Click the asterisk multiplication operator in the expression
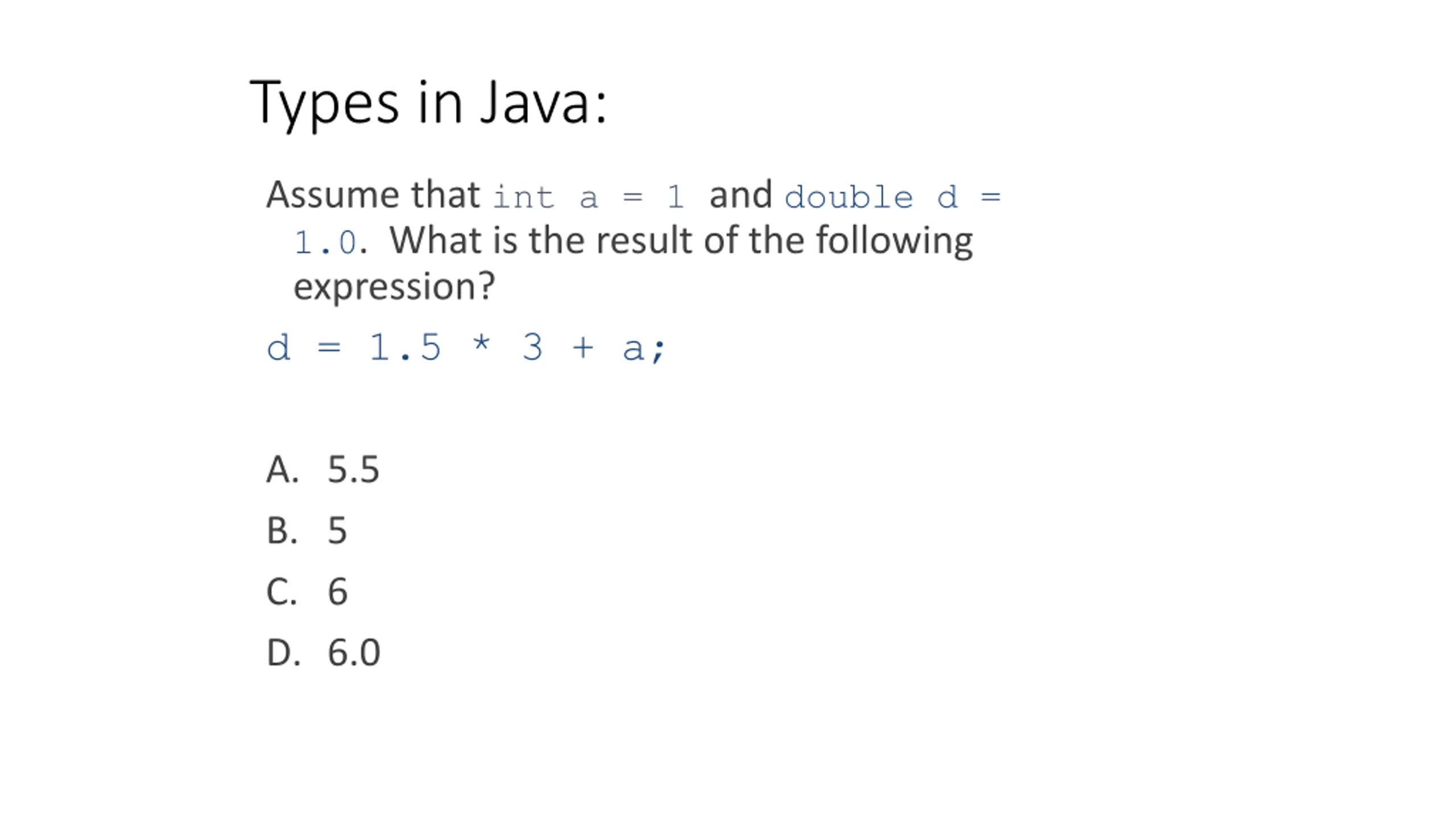The image size is (1456, 819). pos(481,344)
